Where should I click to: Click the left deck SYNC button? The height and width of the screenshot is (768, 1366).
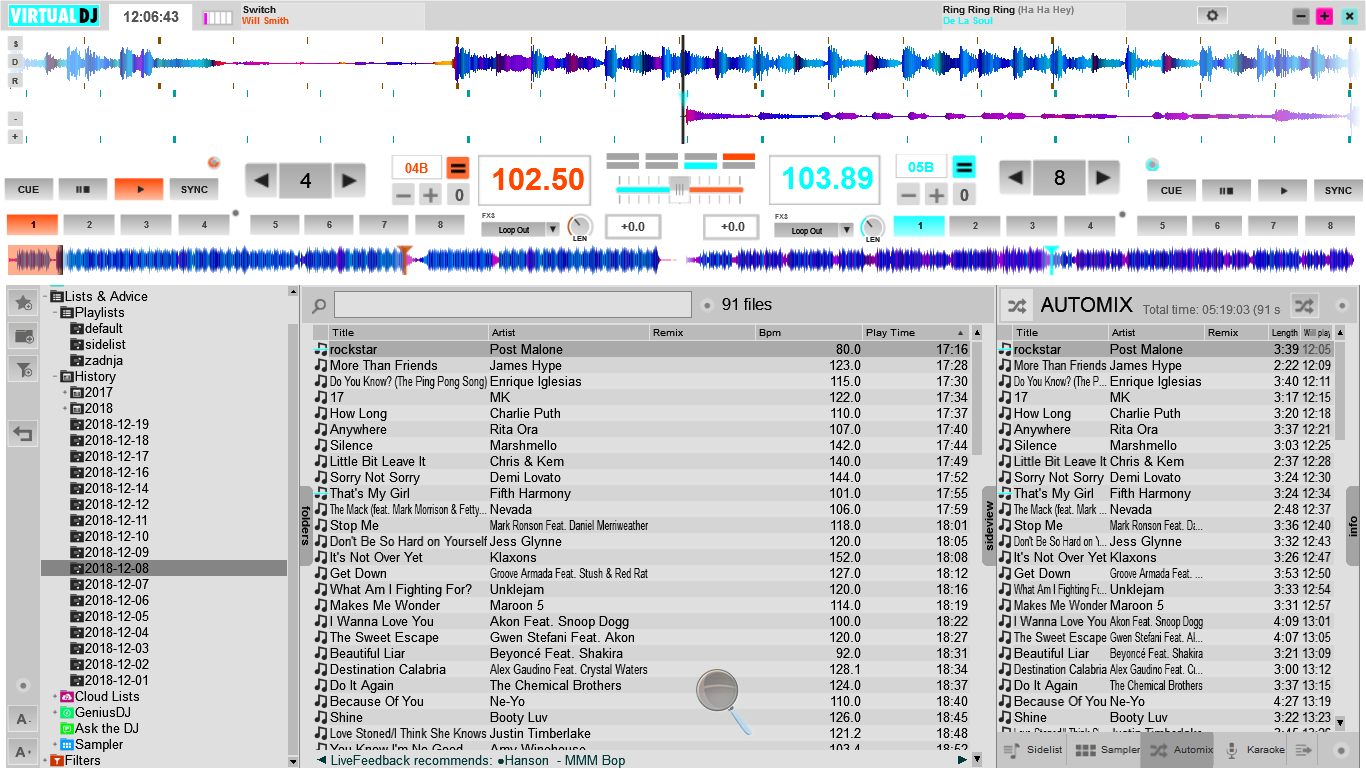(194, 189)
